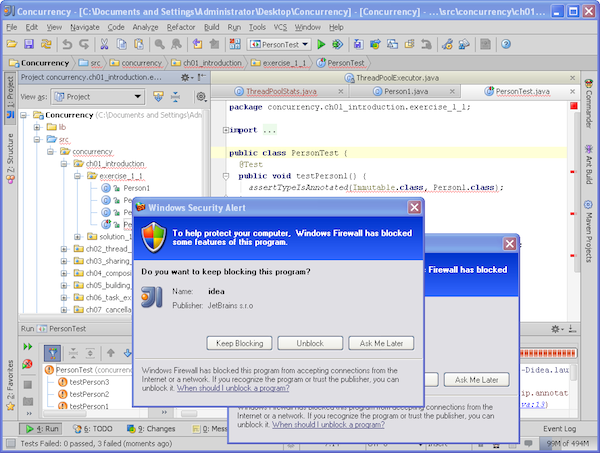Click the Rerun failed tests icon
This screenshot has height=453, width=600.
click(27, 364)
